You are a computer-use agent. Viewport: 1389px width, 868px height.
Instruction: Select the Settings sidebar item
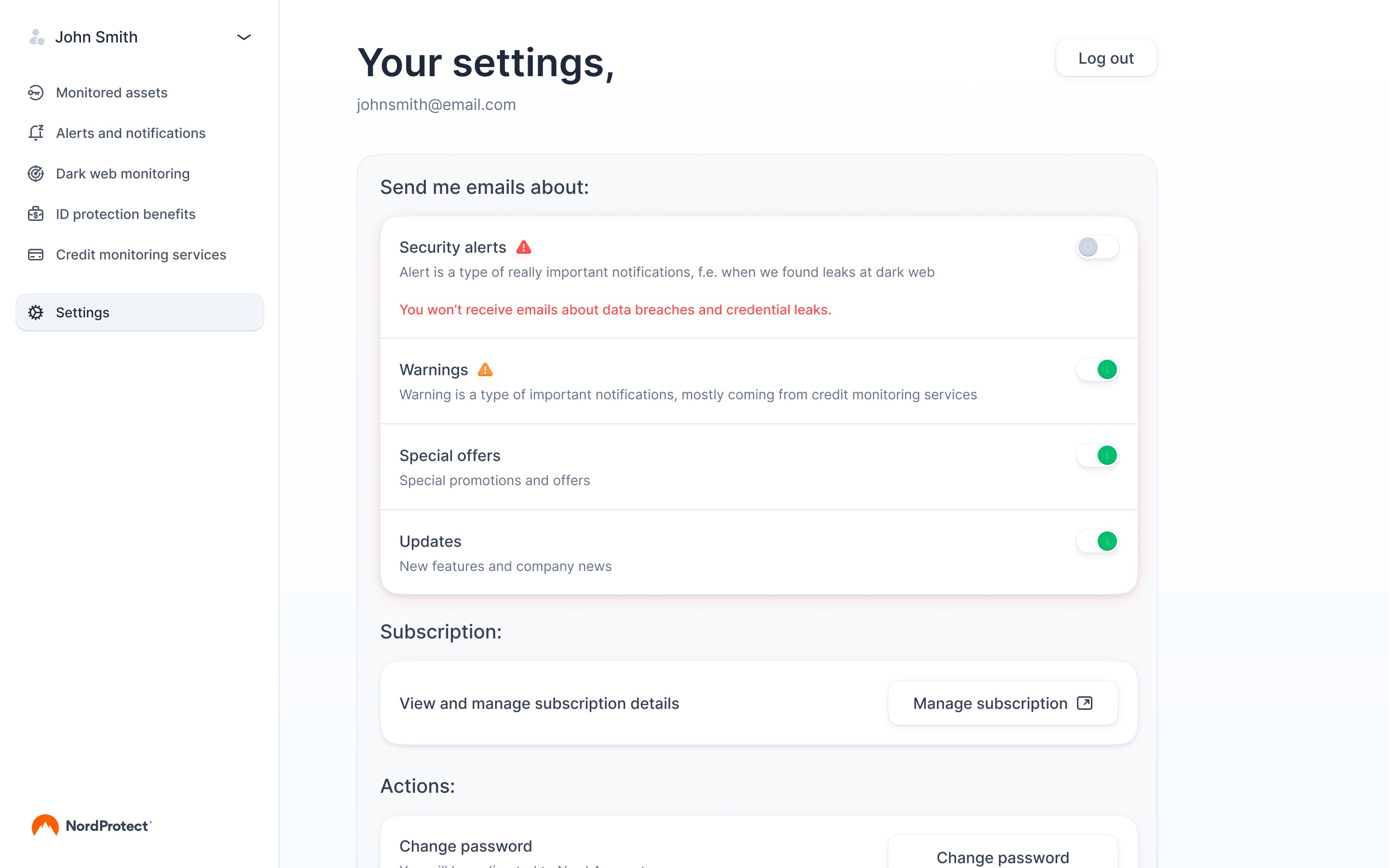click(x=139, y=313)
